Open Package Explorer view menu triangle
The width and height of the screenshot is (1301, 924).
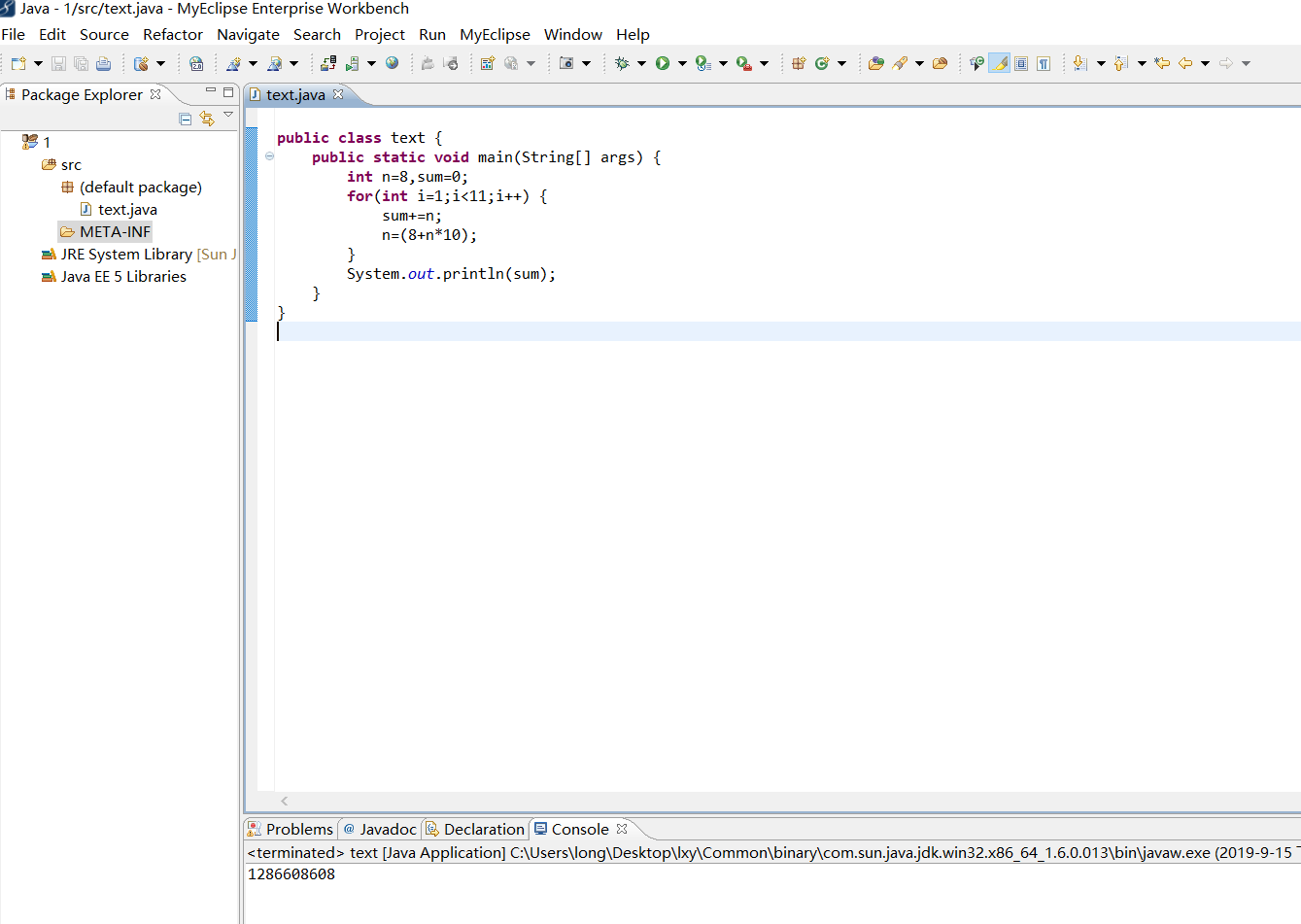tap(228, 116)
